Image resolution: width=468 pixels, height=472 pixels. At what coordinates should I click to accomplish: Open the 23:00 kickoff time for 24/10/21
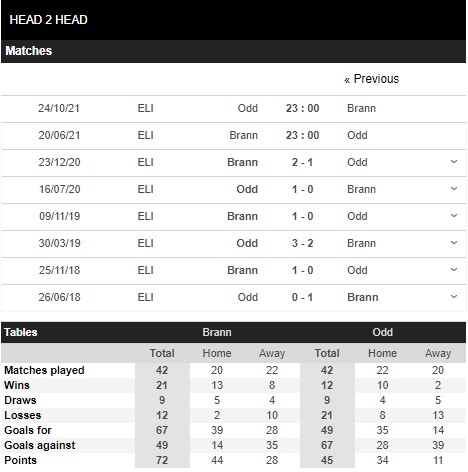point(302,108)
